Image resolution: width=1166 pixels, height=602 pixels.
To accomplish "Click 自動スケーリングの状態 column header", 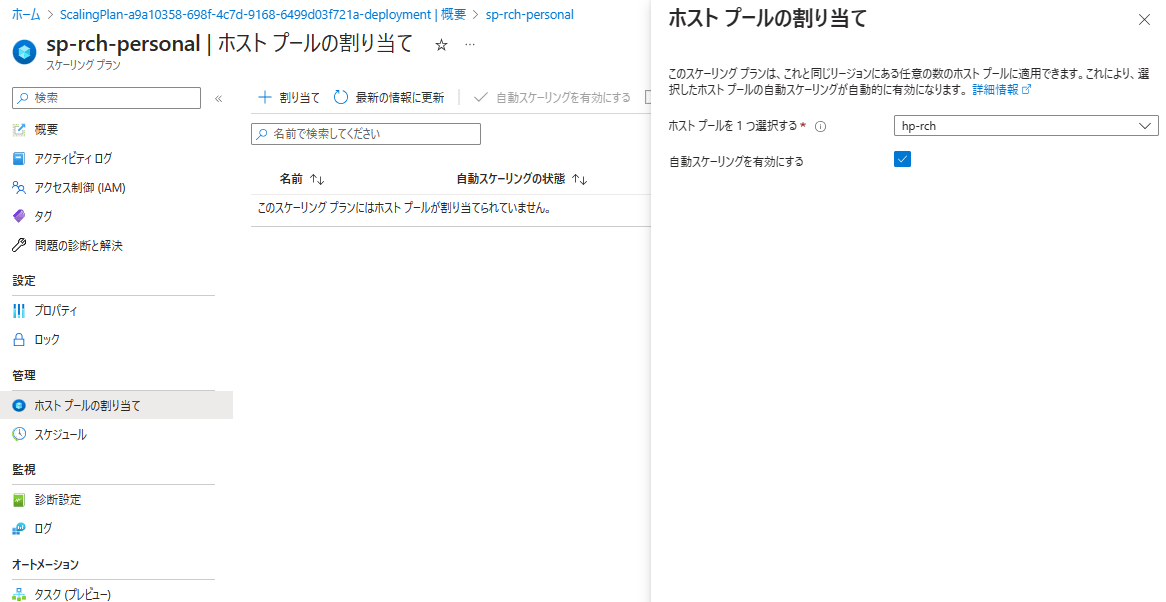I will click(511, 179).
